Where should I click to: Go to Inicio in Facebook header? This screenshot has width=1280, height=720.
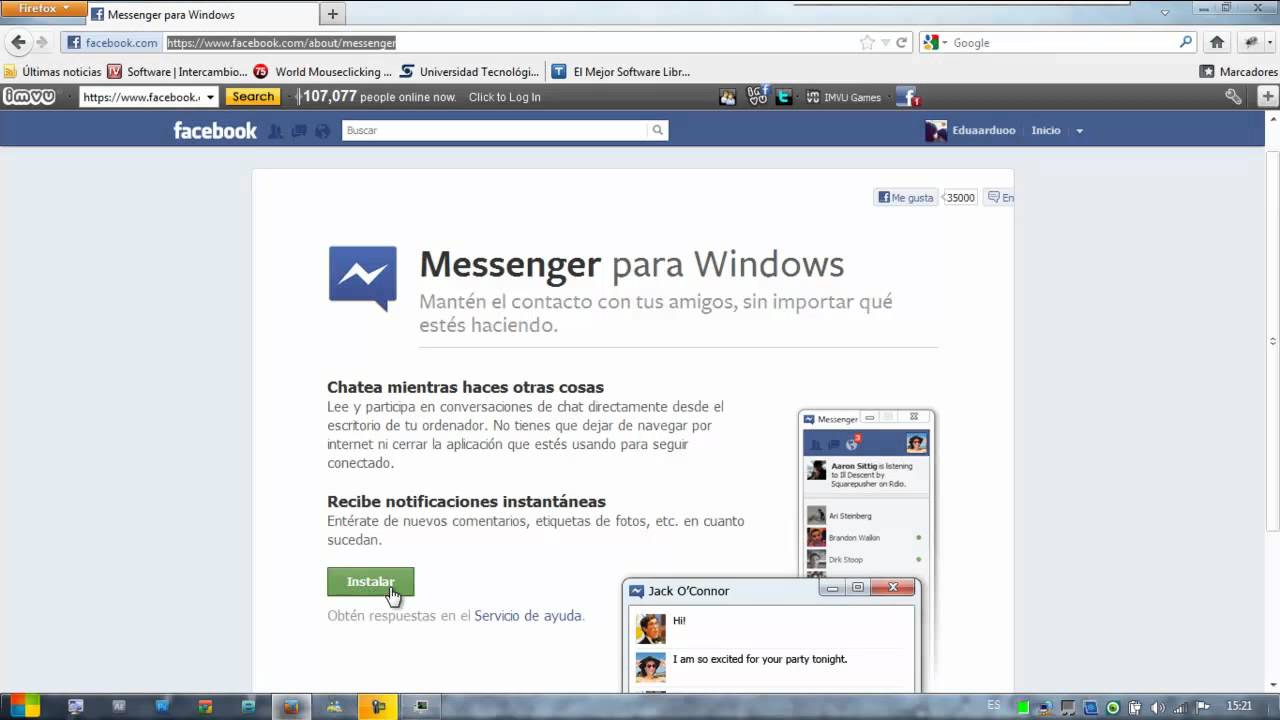click(1046, 130)
